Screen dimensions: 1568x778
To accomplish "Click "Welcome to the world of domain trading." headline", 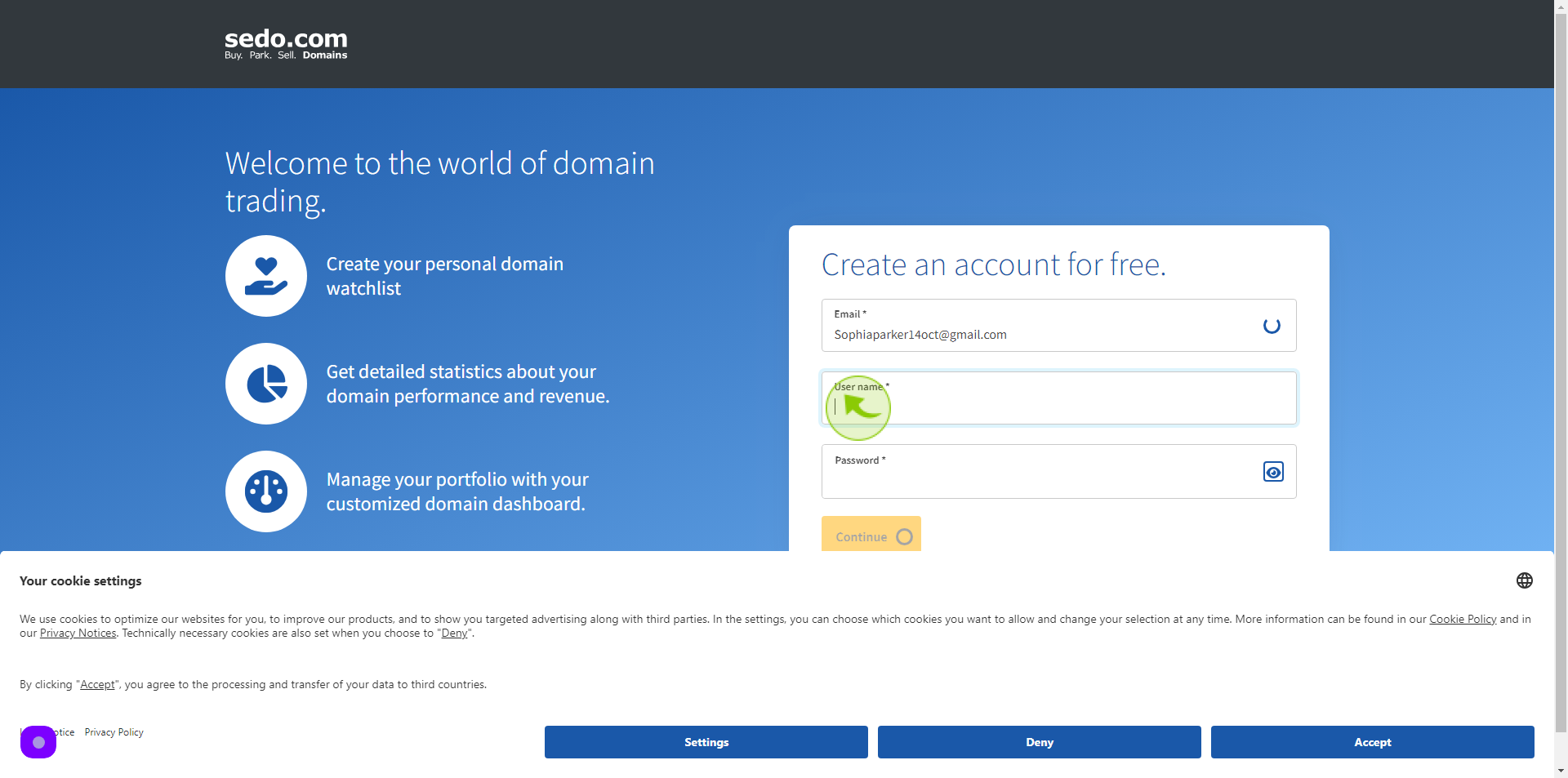I will coord(439,182).
